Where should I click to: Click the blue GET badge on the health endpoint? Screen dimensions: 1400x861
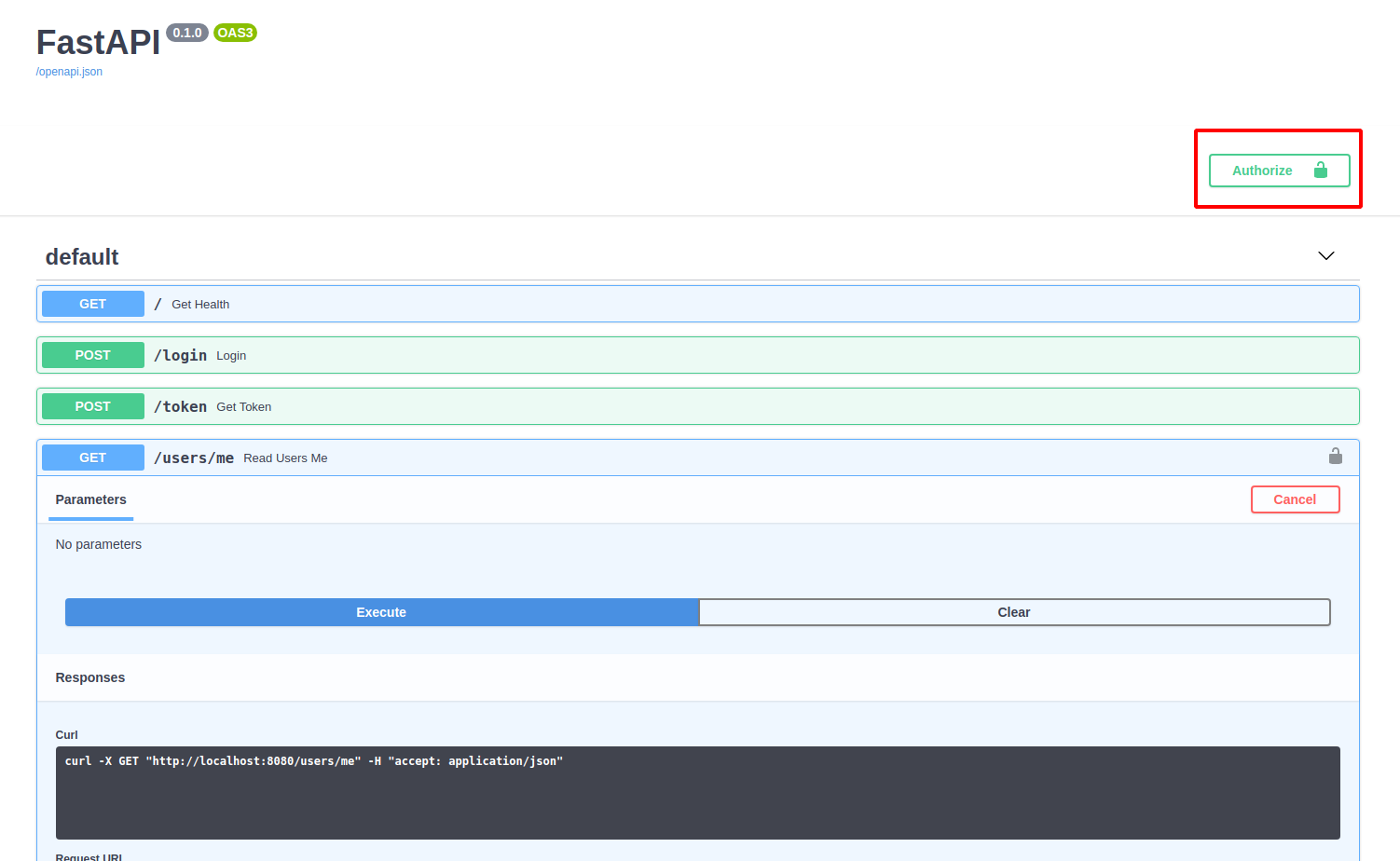coord(92,304)
